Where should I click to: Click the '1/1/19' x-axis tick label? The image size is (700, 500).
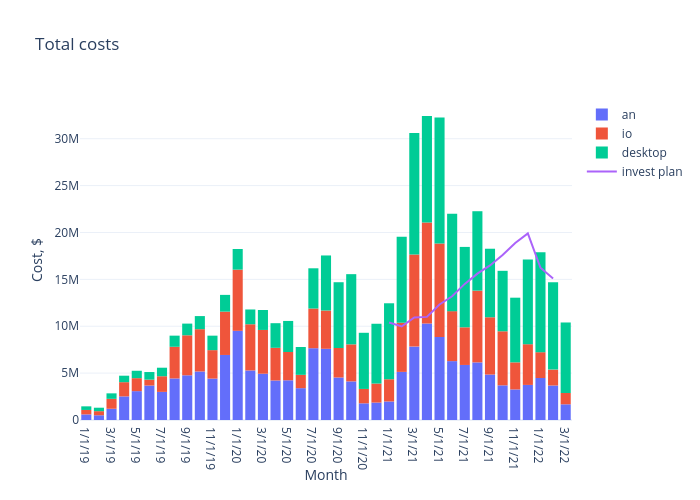point(86,448)
